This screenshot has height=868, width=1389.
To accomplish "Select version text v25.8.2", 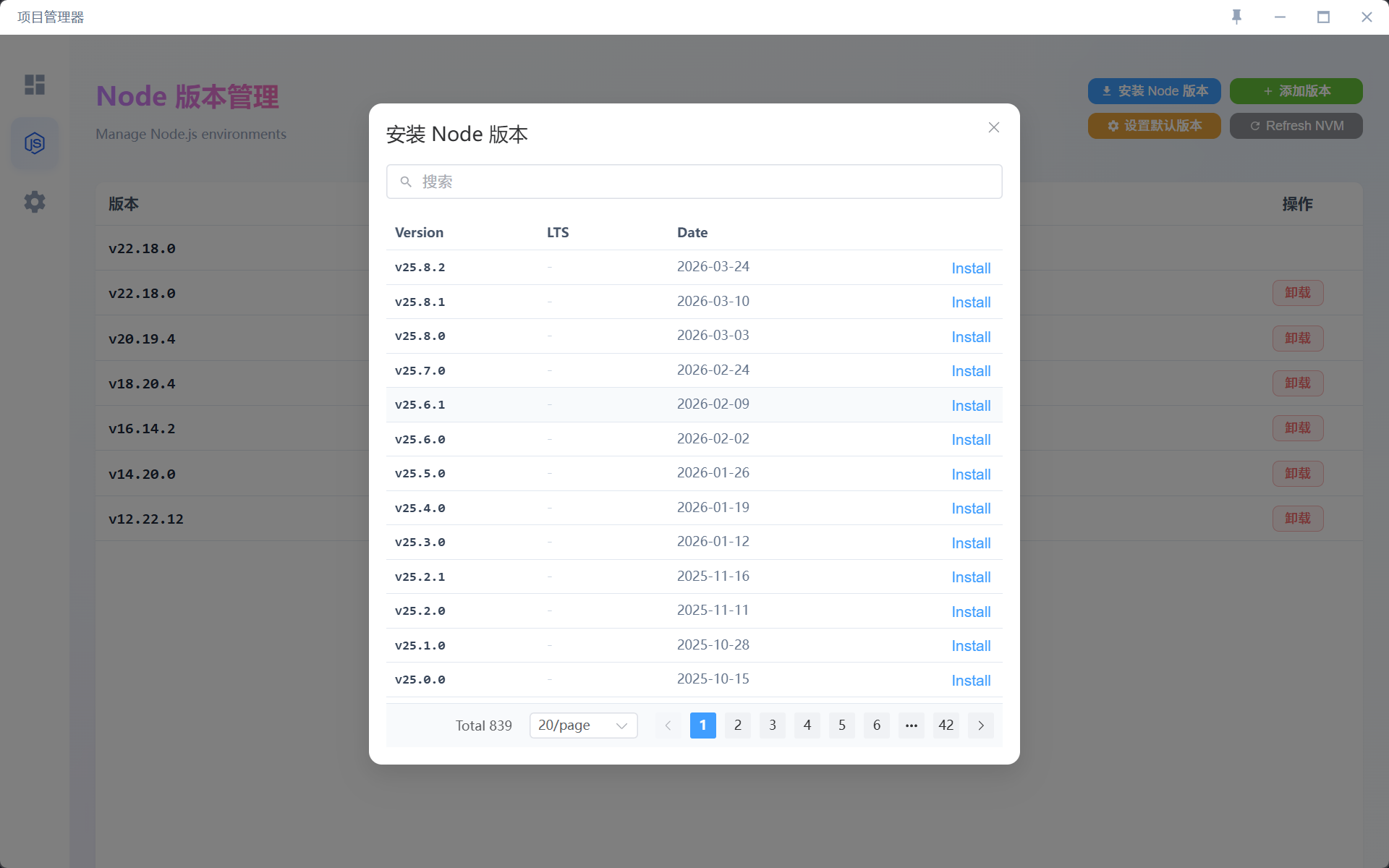I will 420,268.
